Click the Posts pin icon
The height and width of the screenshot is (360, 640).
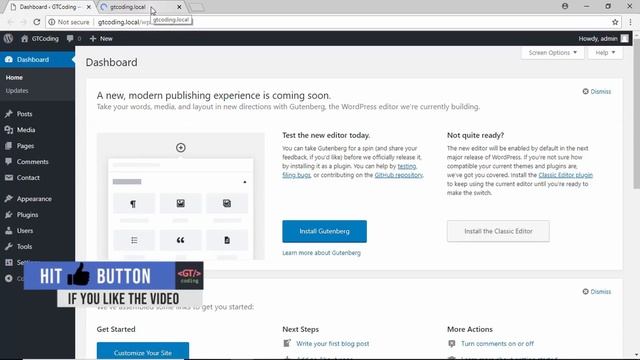[9, 114]
